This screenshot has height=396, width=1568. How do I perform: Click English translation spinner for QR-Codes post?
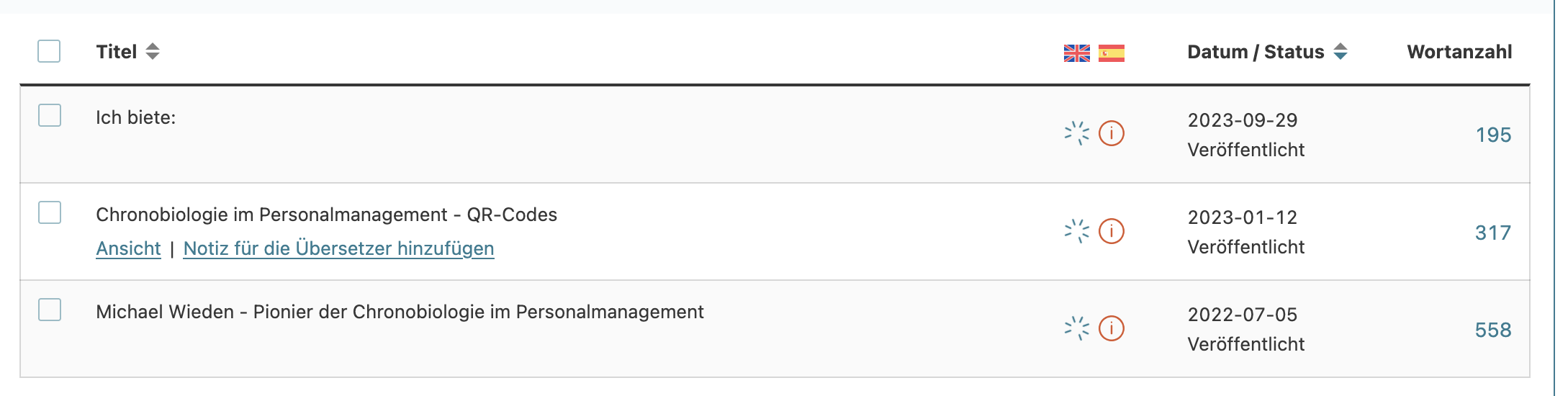tap(1076, 231)
